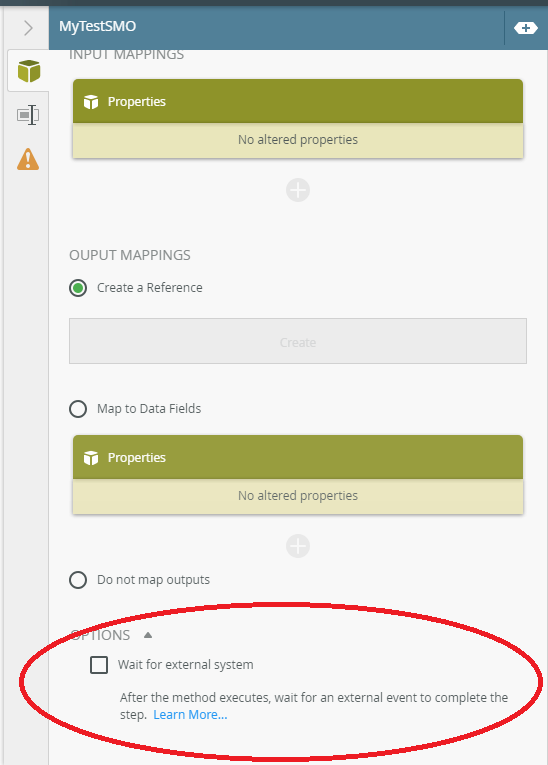Choose Do not map outputs
This screenshot has width=548, height=765.
[x=78, y=580]
